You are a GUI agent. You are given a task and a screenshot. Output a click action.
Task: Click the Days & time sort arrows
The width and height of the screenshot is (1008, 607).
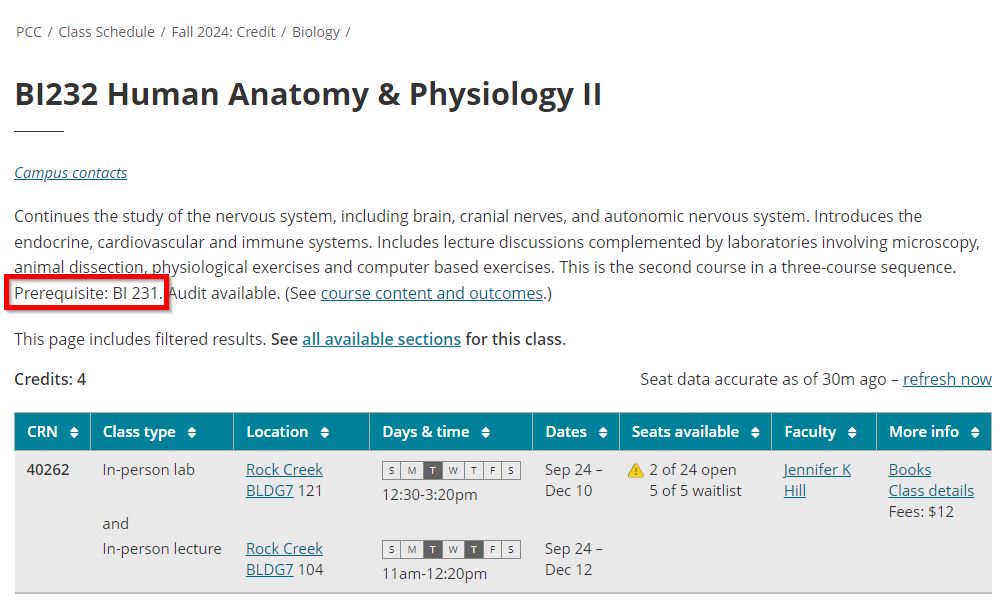pyautogui.click(x=486, y=432)
